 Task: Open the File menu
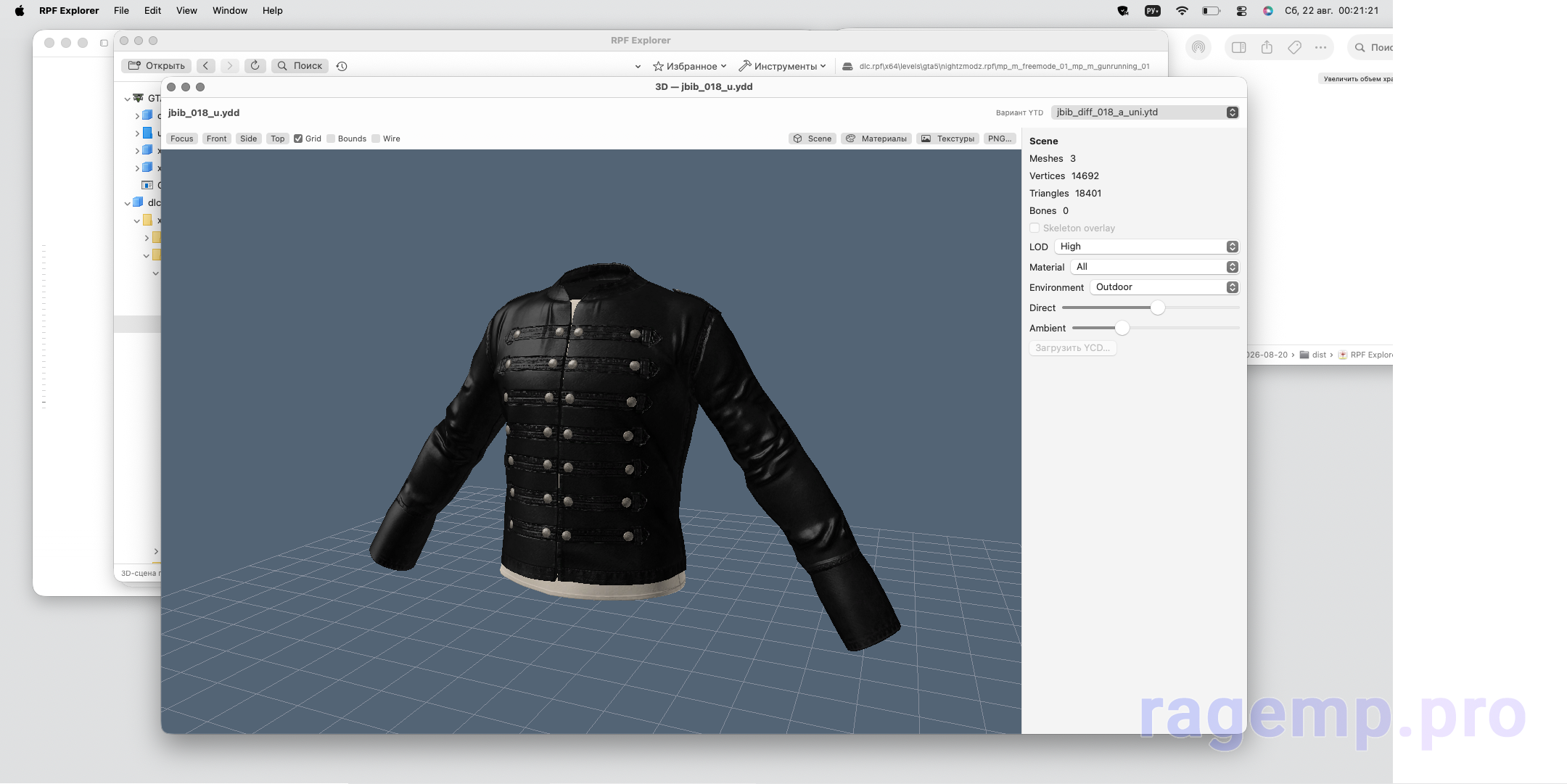tap(121, 11)
